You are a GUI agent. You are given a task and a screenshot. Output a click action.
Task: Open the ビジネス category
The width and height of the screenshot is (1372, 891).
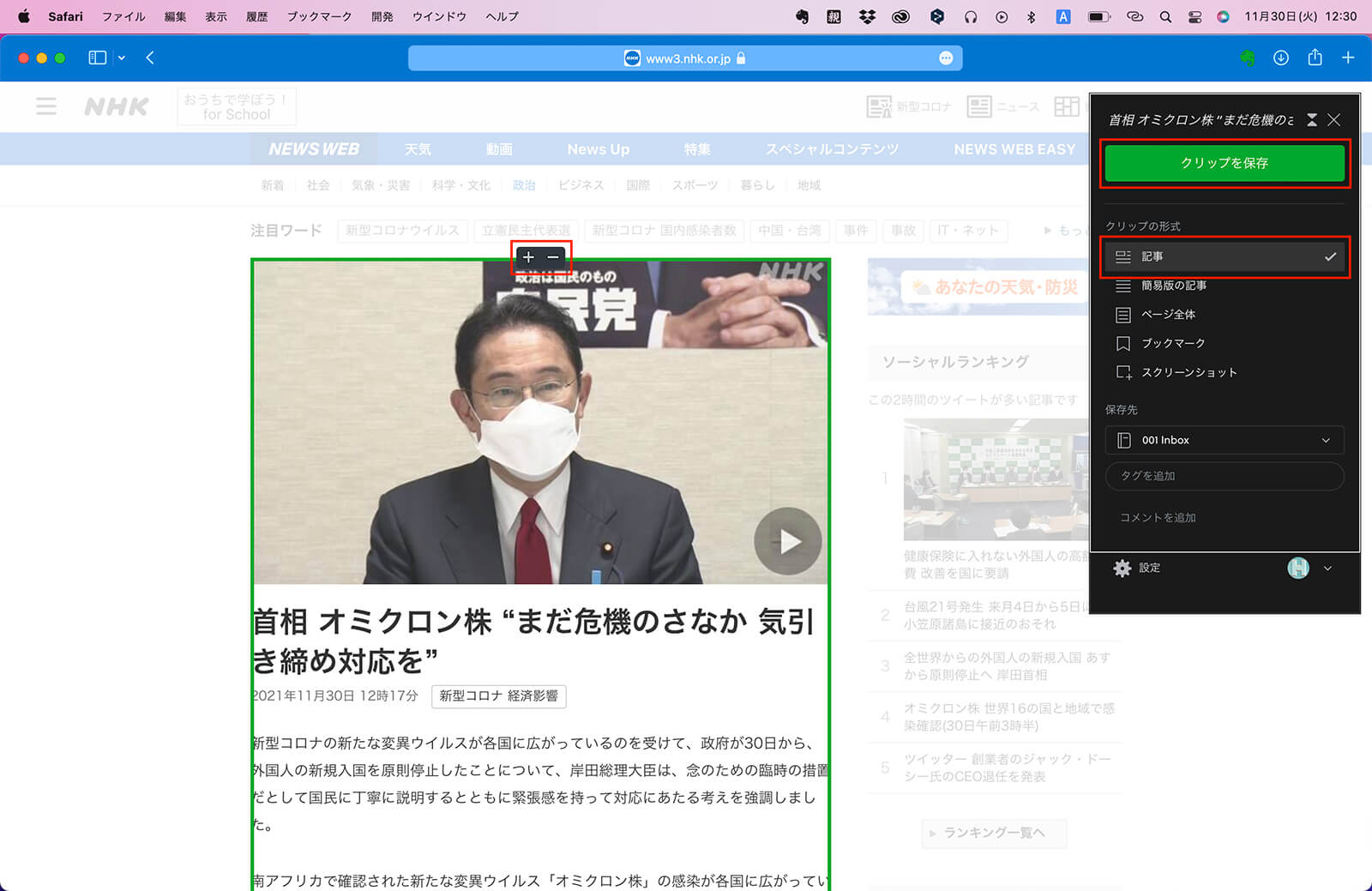click(581, 185)
